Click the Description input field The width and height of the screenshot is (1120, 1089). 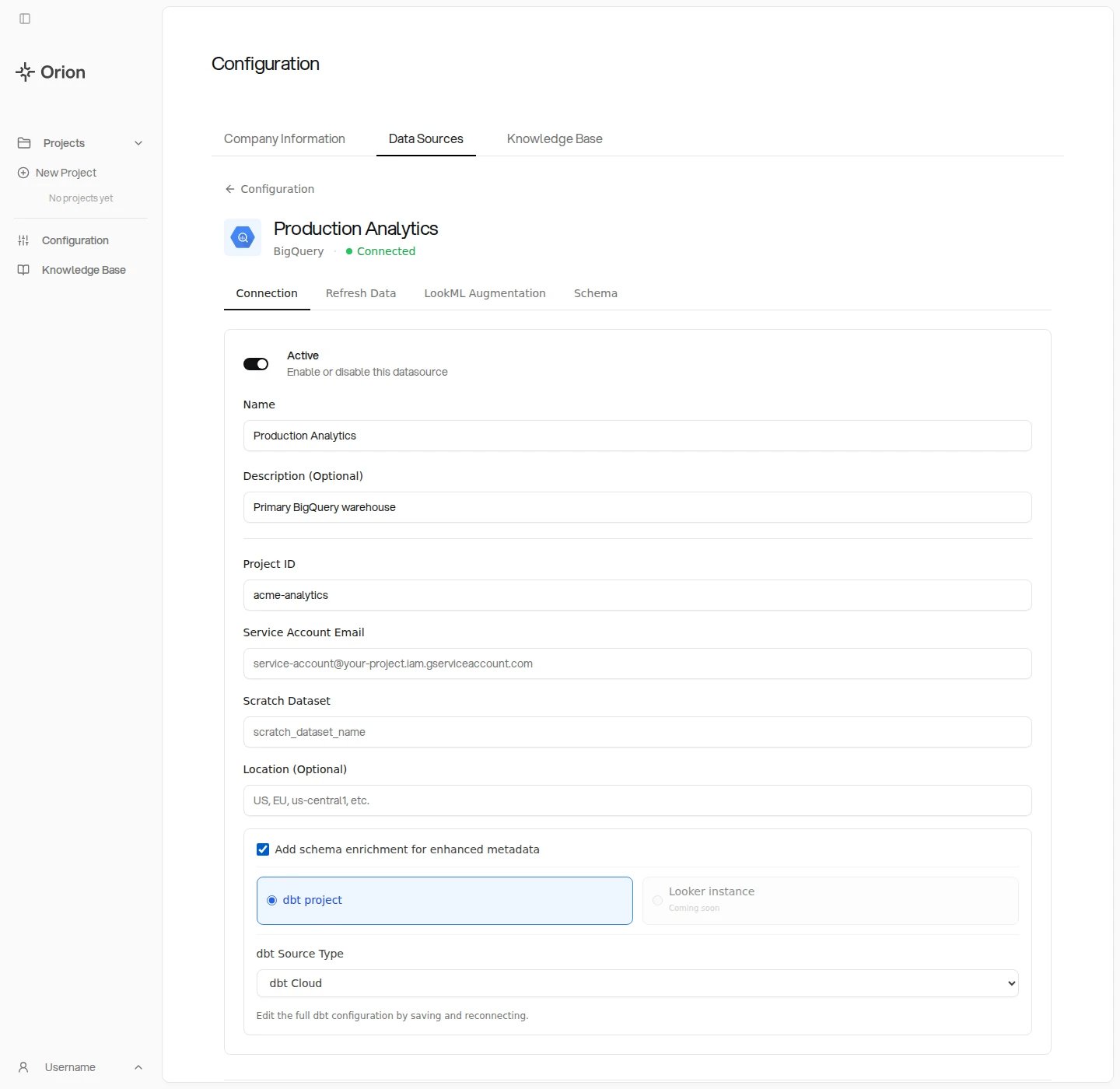tap(637, 507)
